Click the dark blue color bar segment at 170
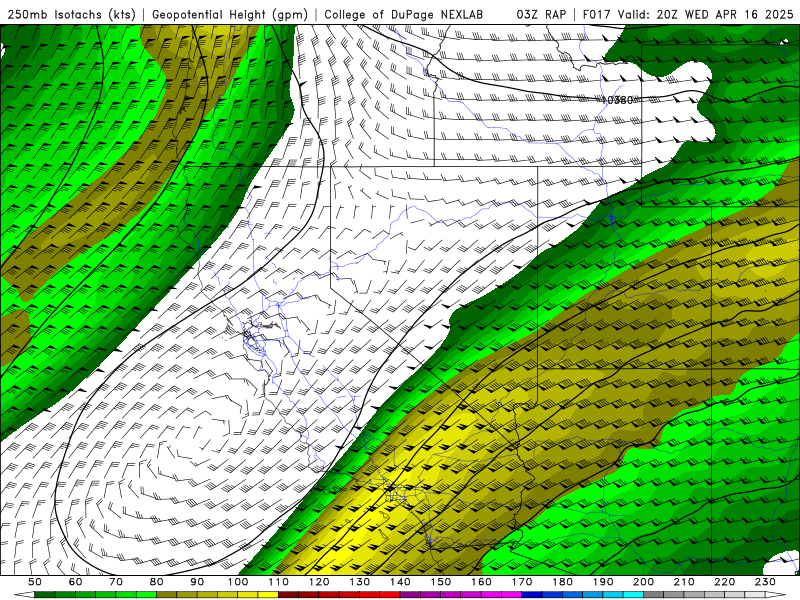 point(532,595)
